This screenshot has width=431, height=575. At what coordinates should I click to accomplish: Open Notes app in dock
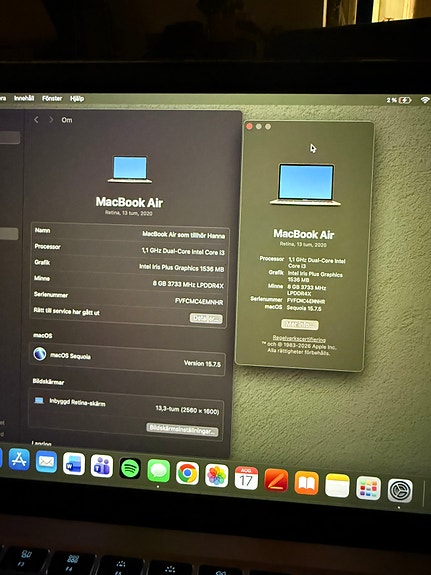[x=337, y=486]
